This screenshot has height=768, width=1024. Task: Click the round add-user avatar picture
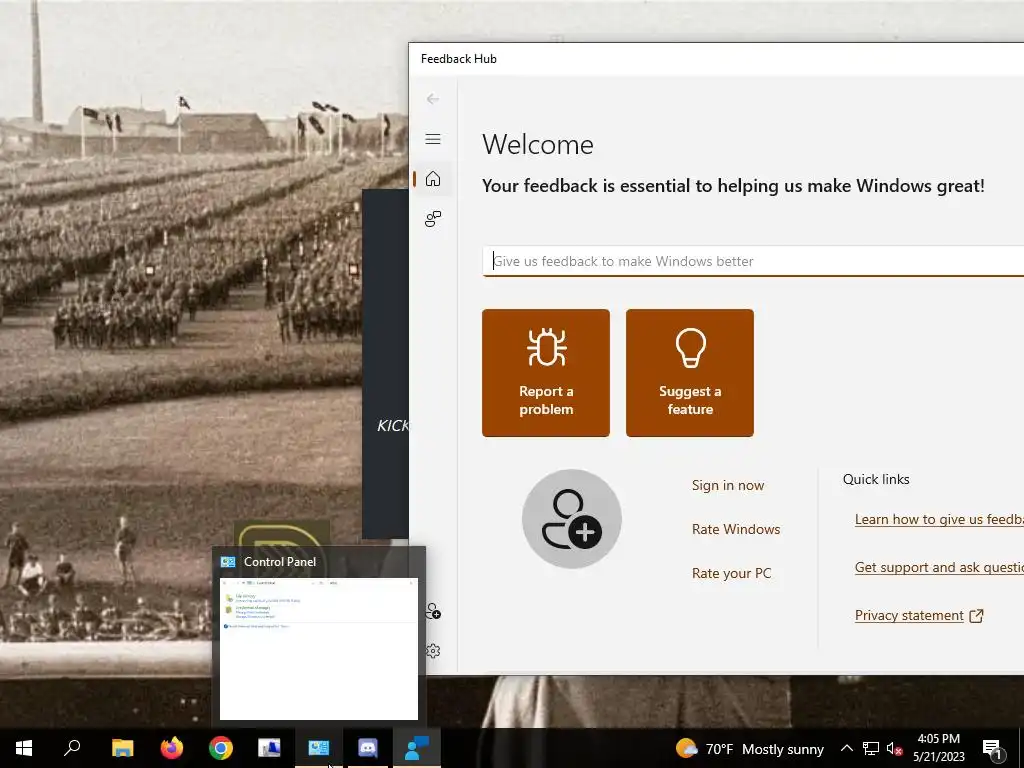click(571, 519)
